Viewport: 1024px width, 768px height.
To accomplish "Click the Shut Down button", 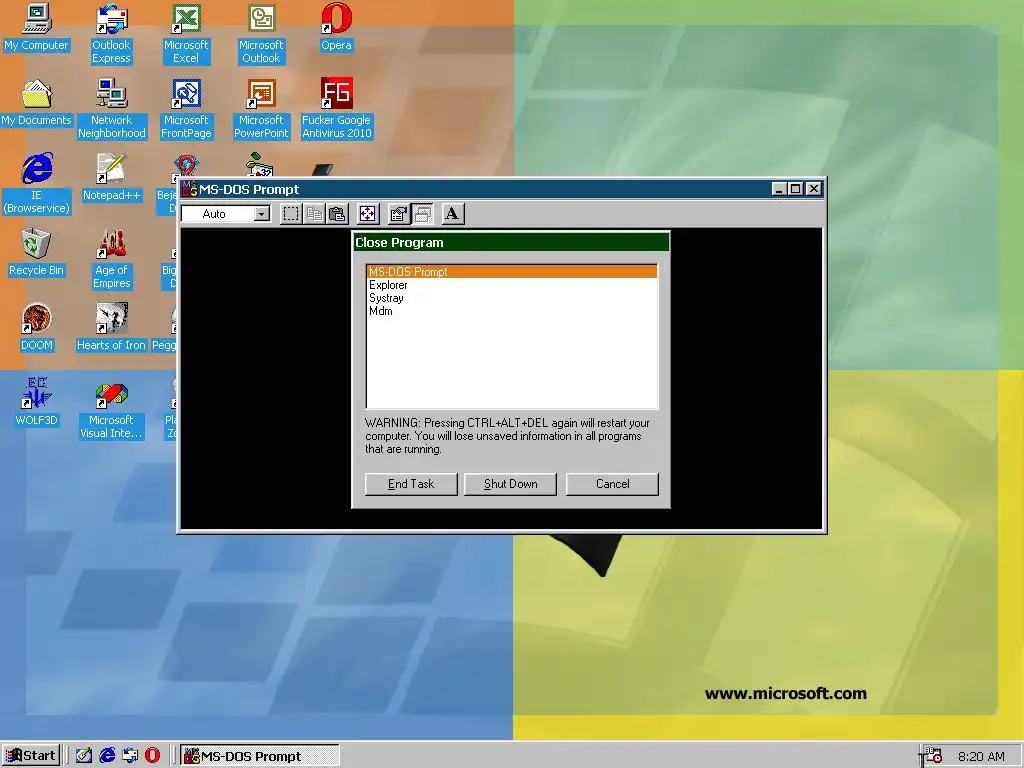I will [x=511, y=484].
